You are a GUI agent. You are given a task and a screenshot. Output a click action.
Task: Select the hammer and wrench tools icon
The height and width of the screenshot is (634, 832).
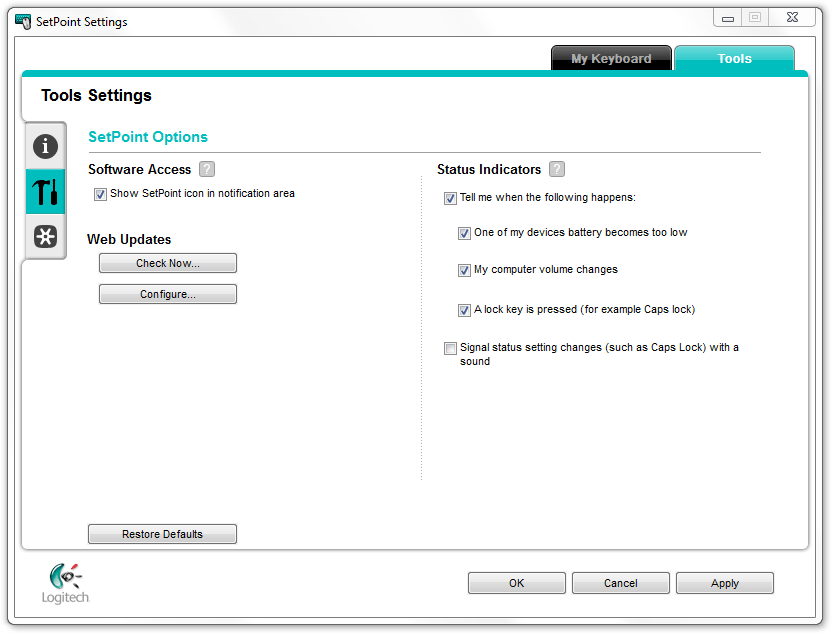click(45, 191)
